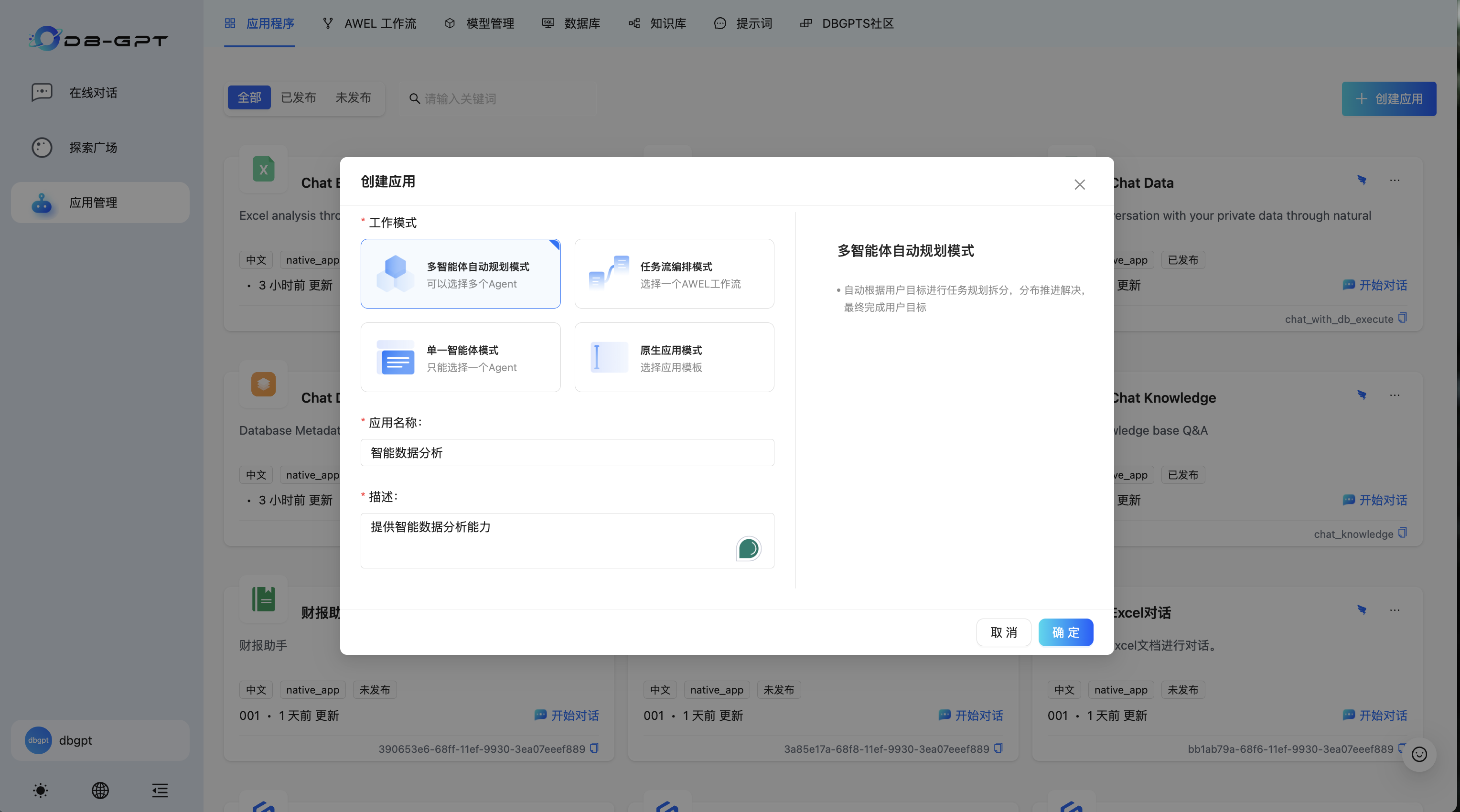This screenshot has height=812, width=1460.
Task: Choose 单一智能体模式 work mode
Action: pos(460,358)
